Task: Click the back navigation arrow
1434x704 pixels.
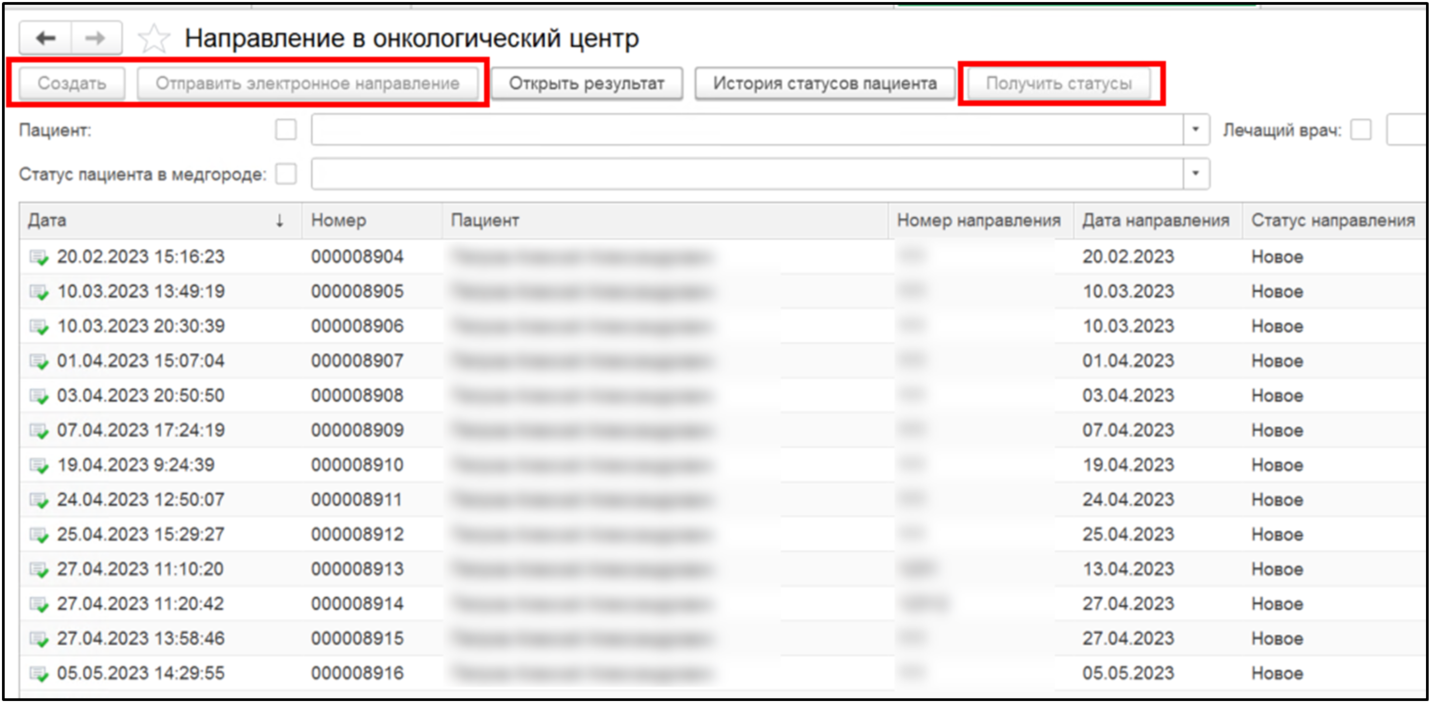Action: [x=46, y=39]
